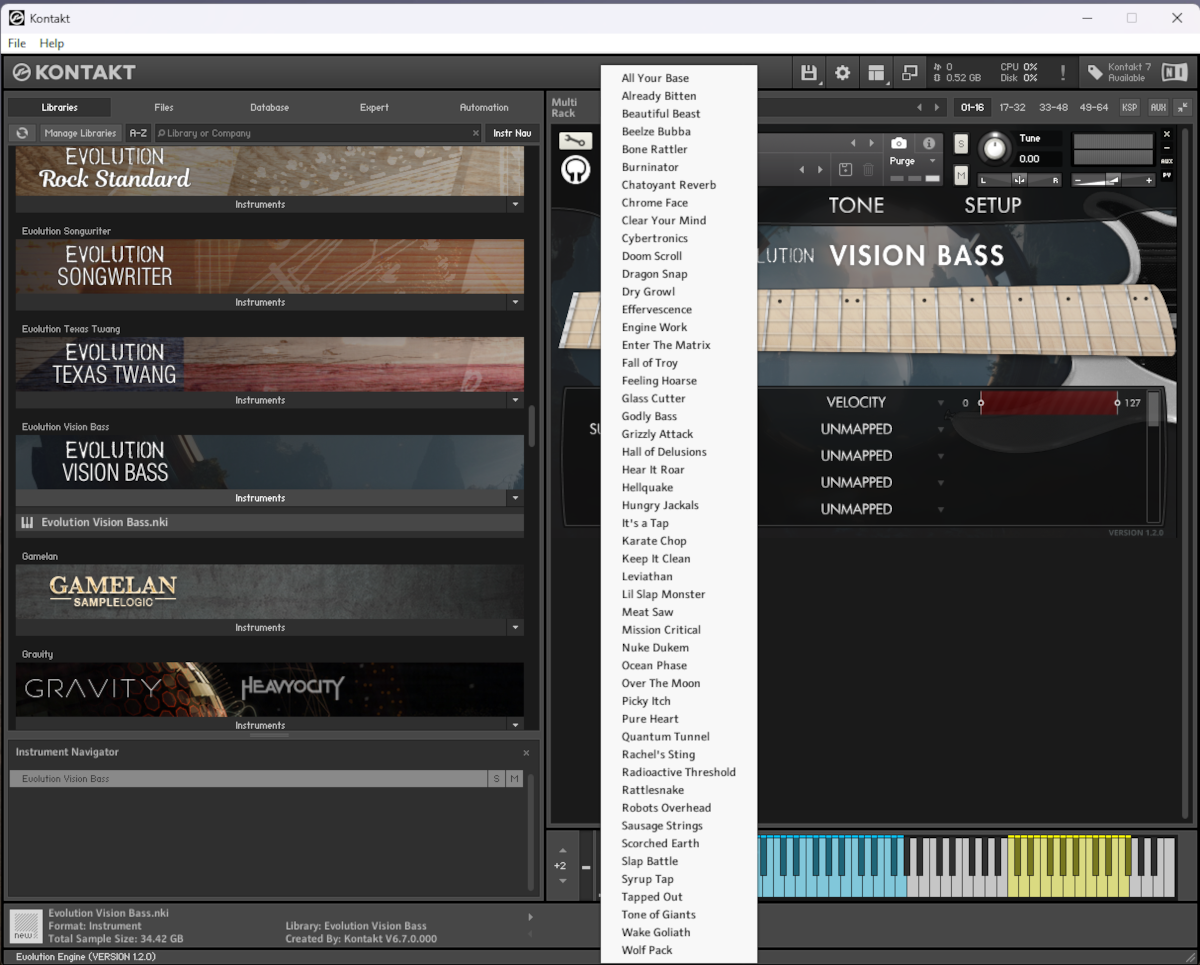Adjust the Tune knob
Screen dimensions: 1200x965
[x=994, y=149]
